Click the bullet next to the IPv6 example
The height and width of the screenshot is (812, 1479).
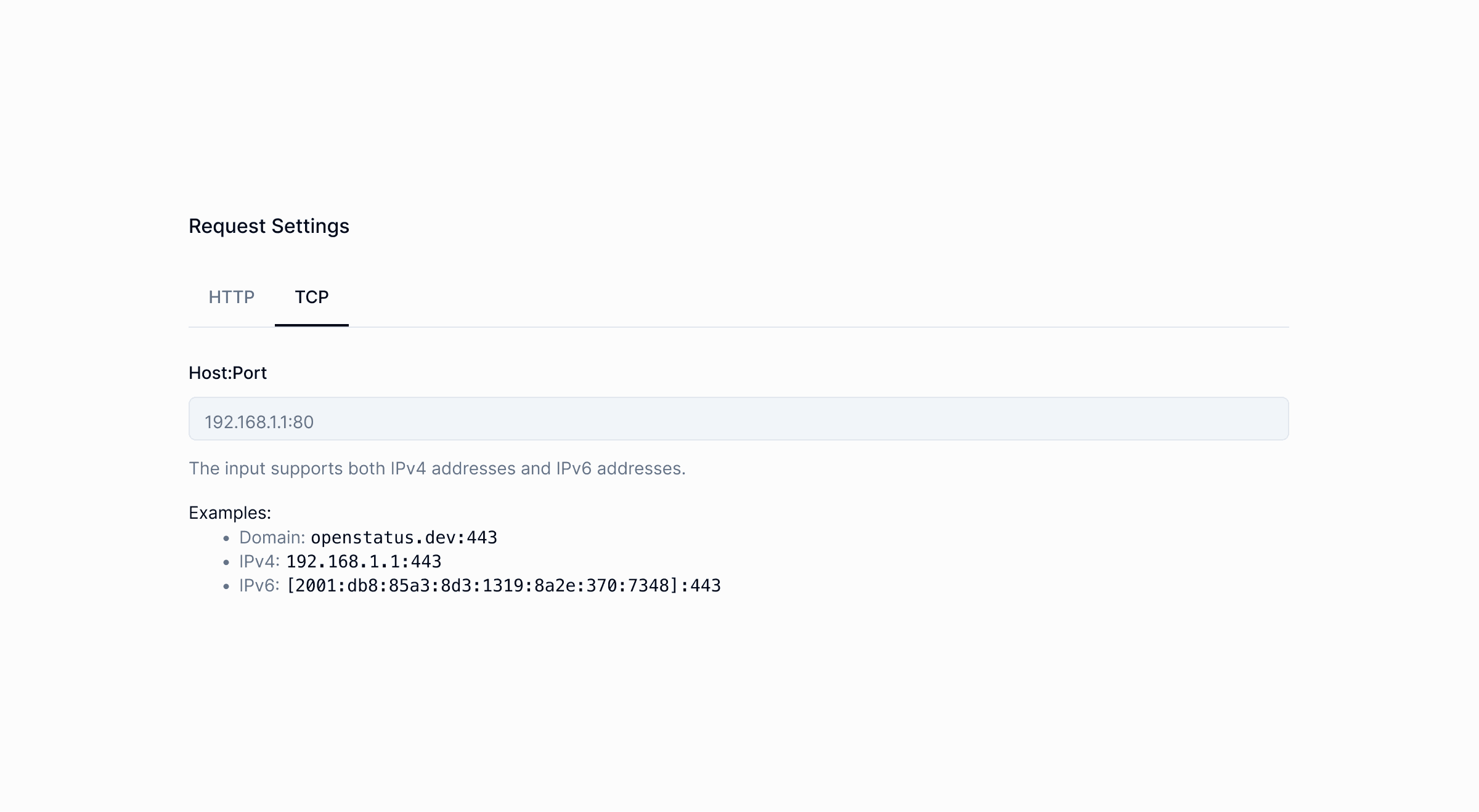(x=226, y=587)
